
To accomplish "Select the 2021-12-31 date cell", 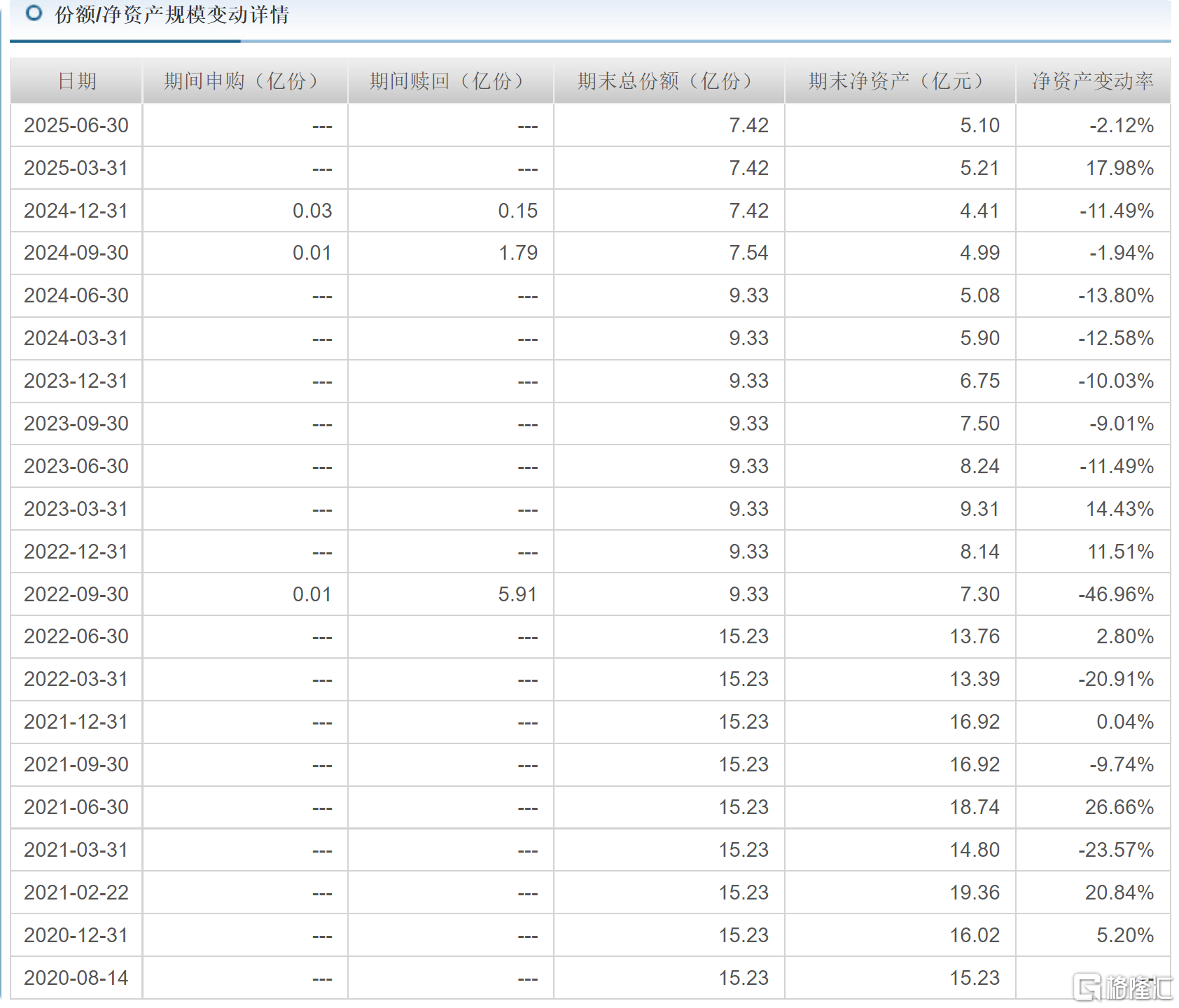I will pyautogui.click(x=76, y=722).
